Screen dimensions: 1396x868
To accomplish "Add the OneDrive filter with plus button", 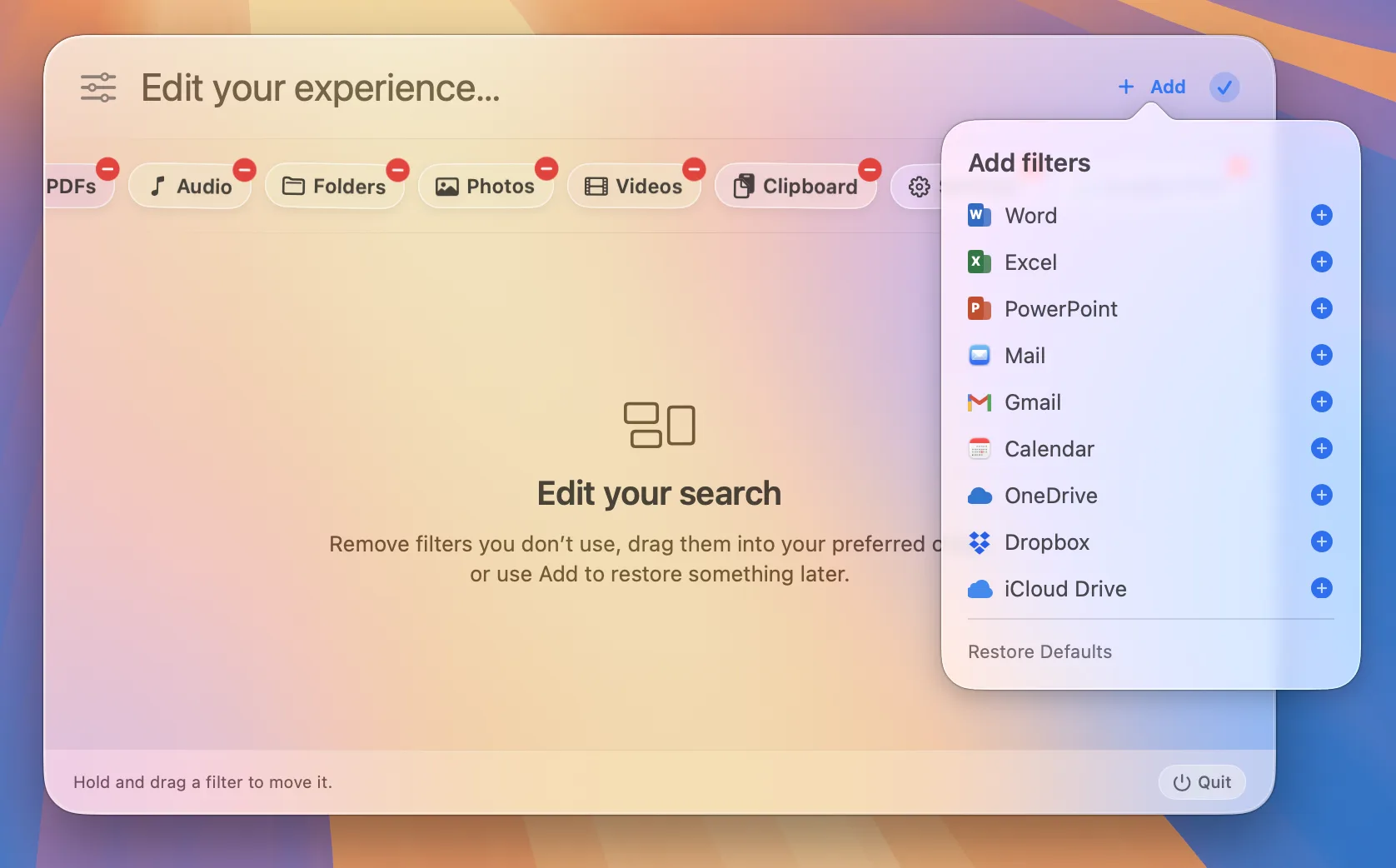I will tap(1321, 495).
